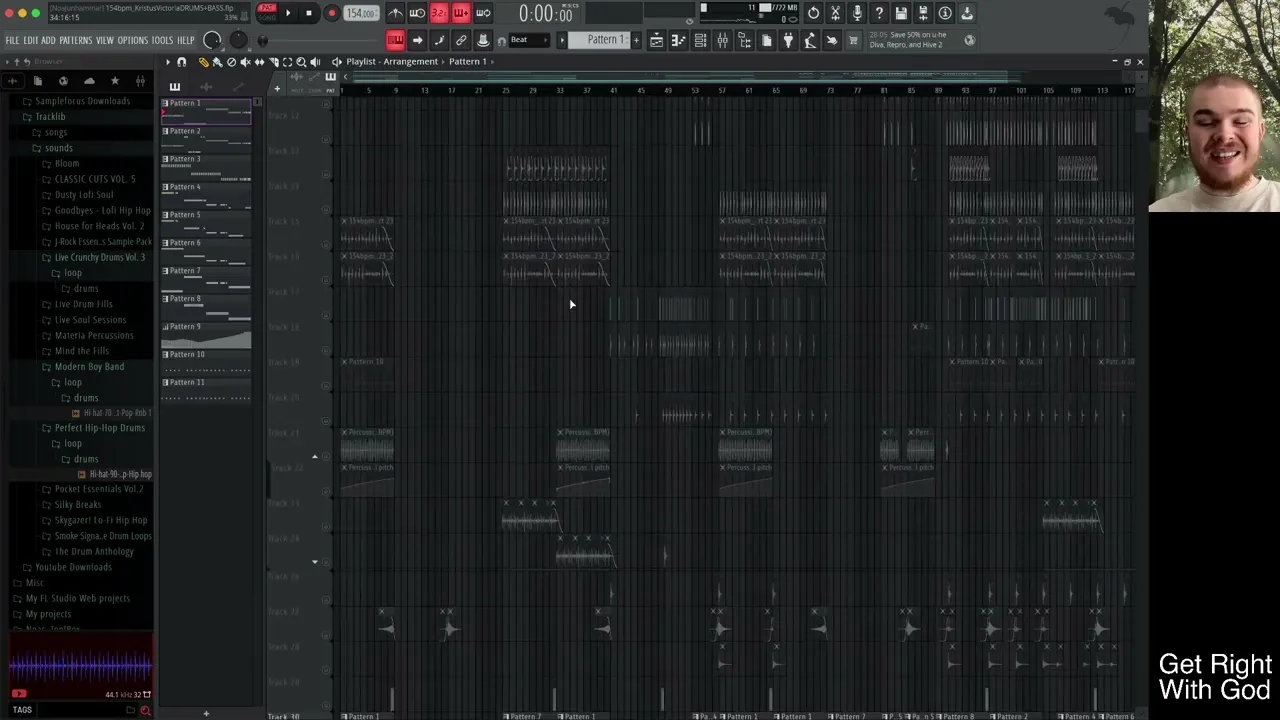Toggle the Browser view icon in toolbar
This screenshot has height=720, width=1280.
(x=744, y=40)
